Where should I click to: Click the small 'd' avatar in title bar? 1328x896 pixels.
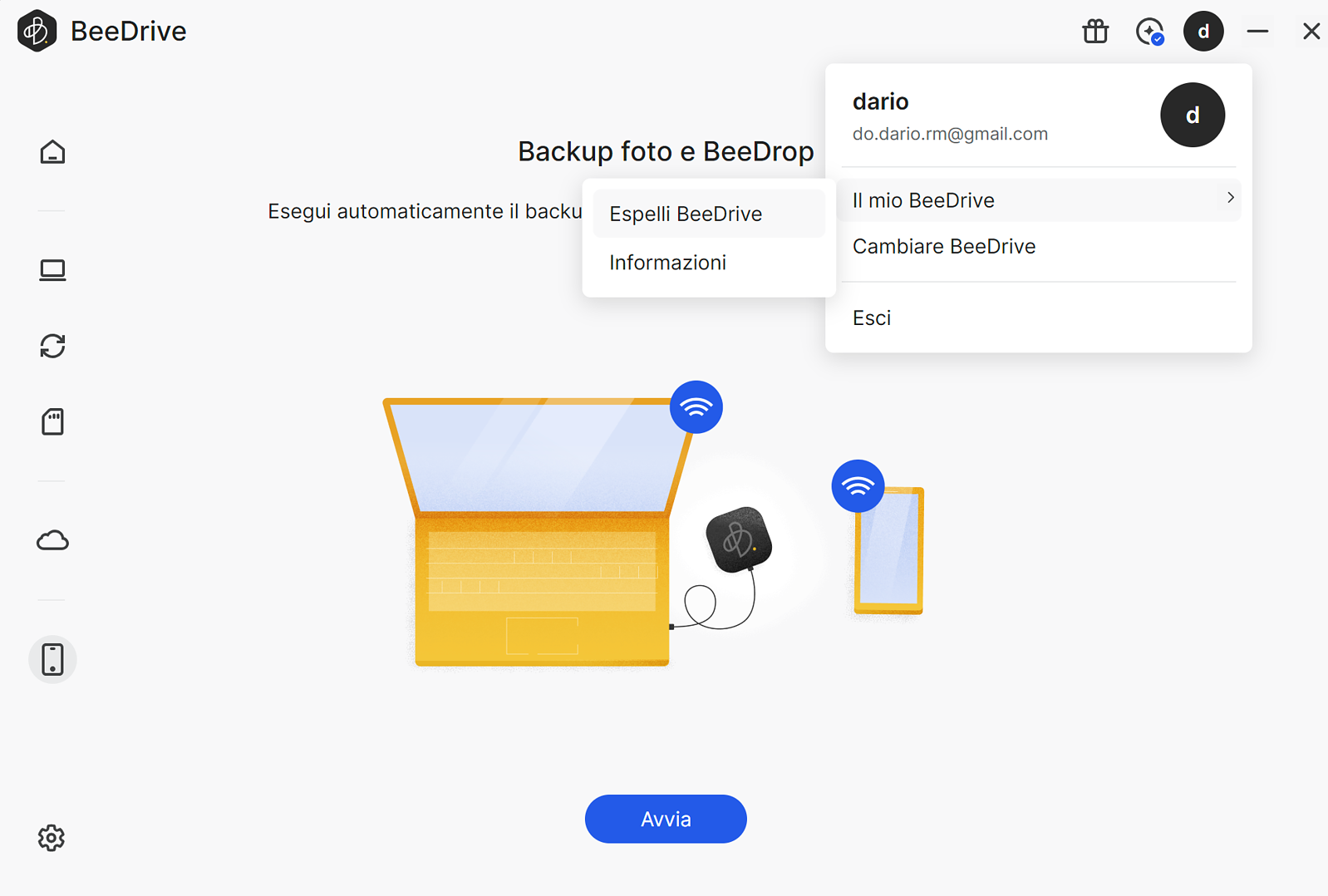click(1203, 32)
